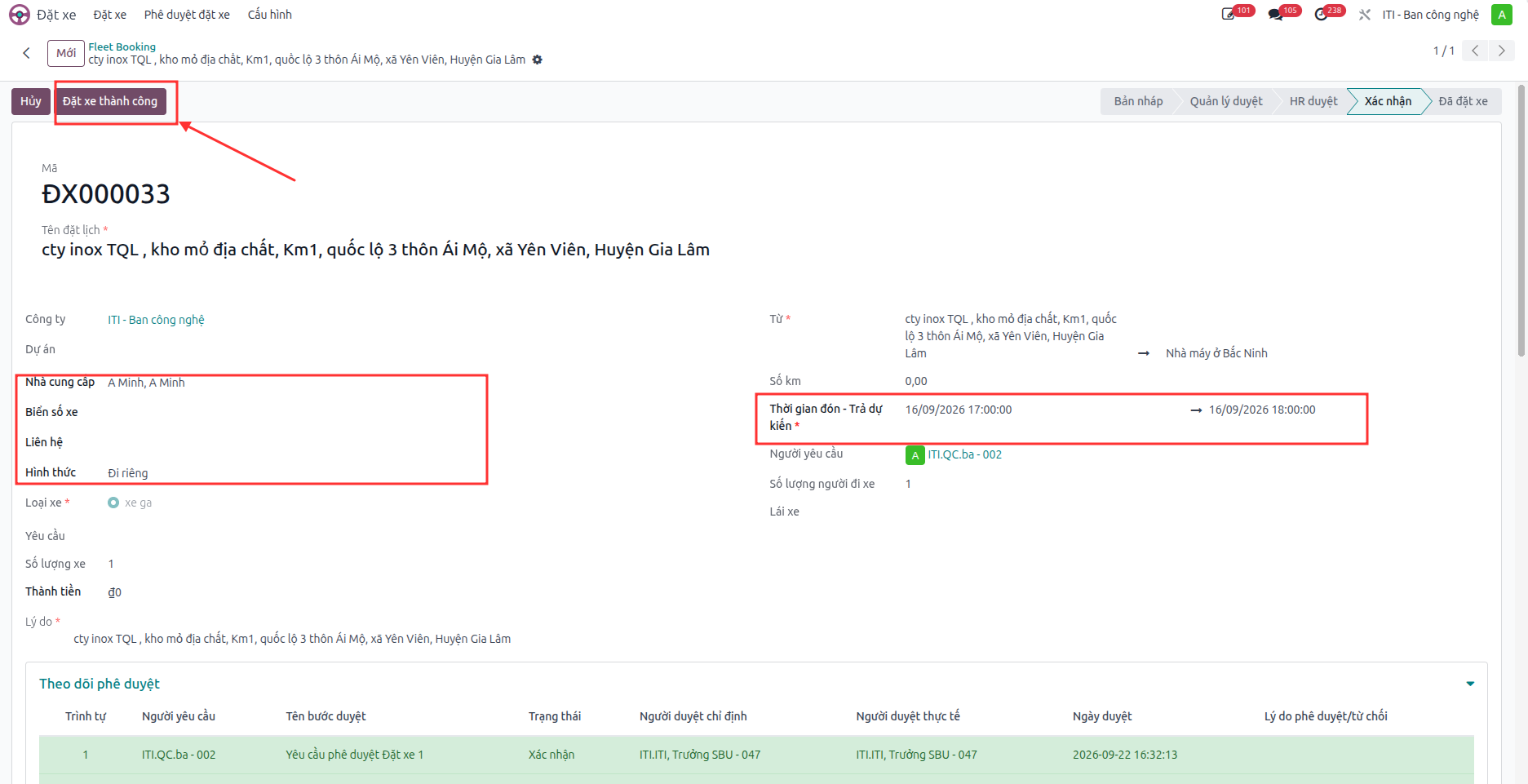Viewport: 1528px width, 784px height.
Task: Go to the next record arrow
Action: pyautogui.click(x=1502, y=51)
